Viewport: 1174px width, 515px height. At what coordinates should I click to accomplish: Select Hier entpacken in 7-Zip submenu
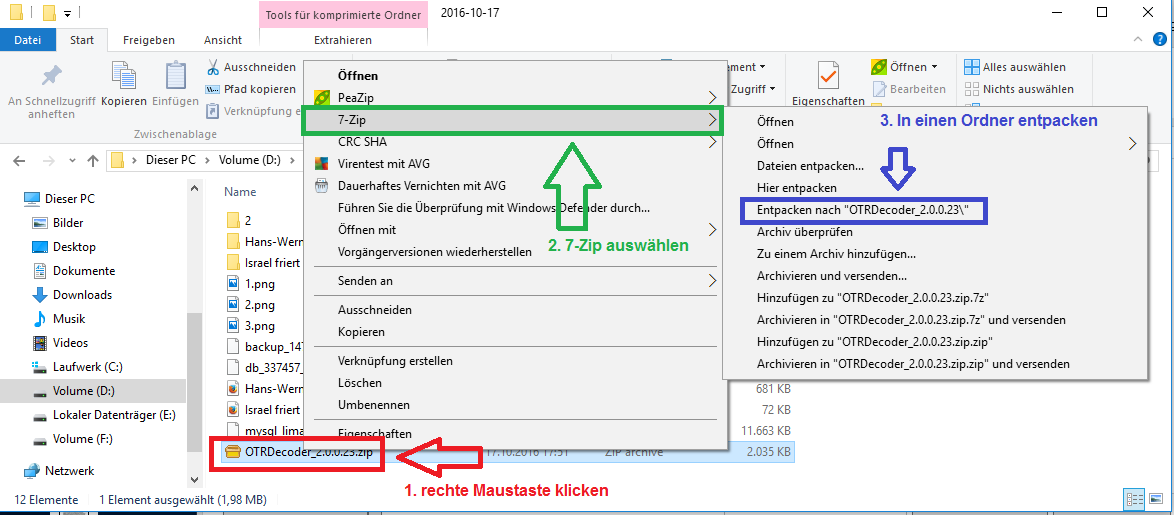(x=797, y=188)
